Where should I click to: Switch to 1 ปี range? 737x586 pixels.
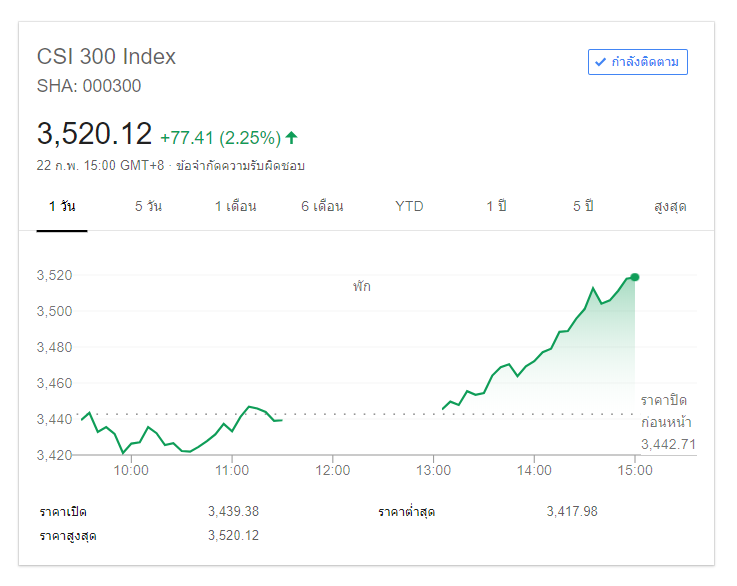point(497,207)
